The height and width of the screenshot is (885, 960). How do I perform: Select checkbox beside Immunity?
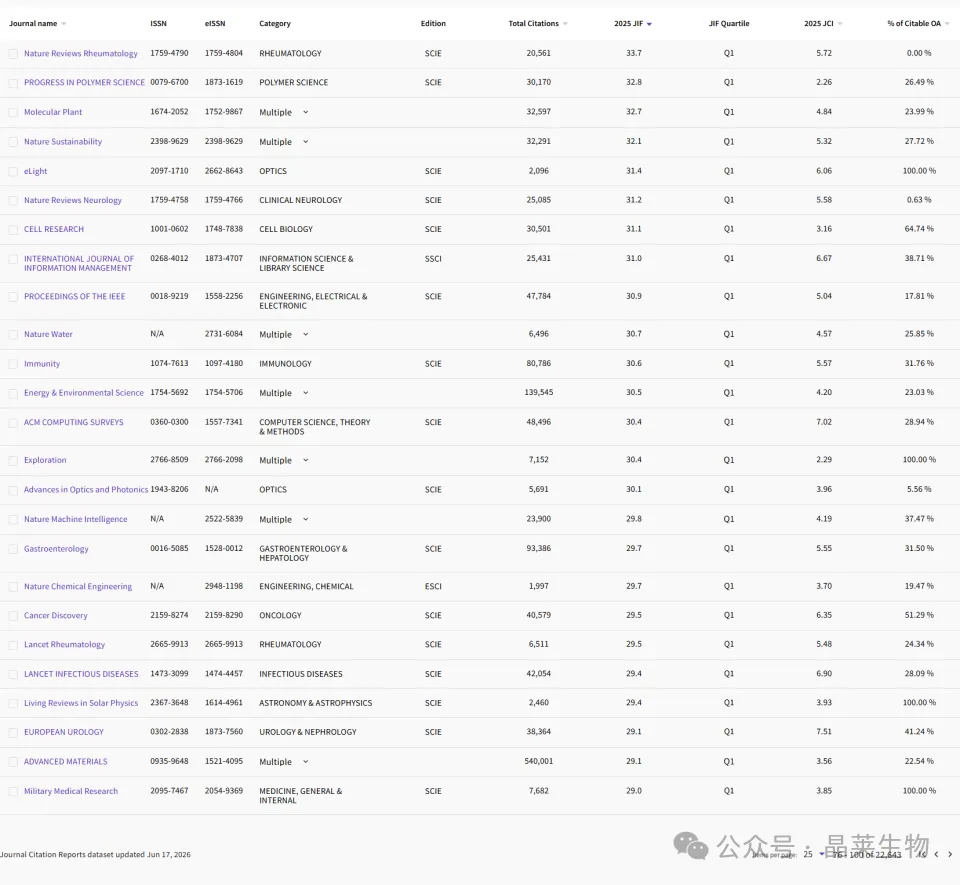click(x=13, y=364)
